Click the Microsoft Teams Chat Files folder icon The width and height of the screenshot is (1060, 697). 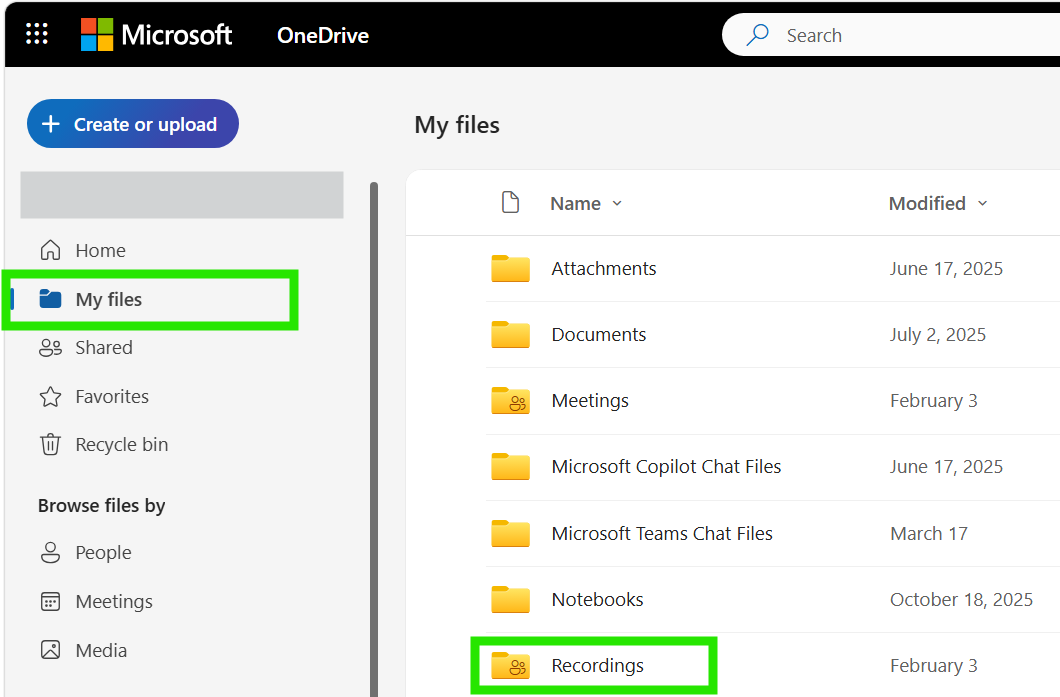(510, 533)
